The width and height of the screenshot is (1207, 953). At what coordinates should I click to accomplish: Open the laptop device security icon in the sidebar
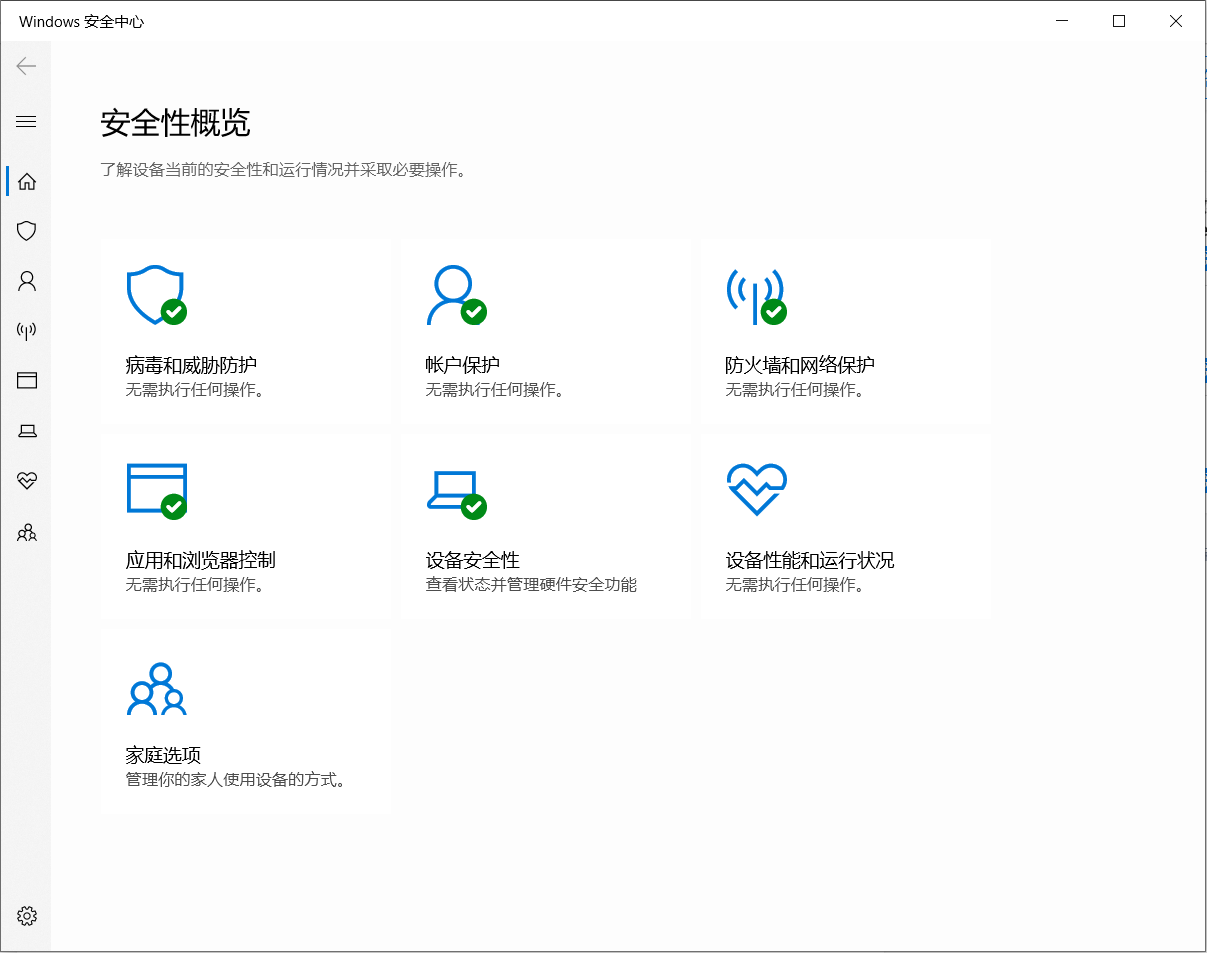pyautogui.click(x=27, y=431)
